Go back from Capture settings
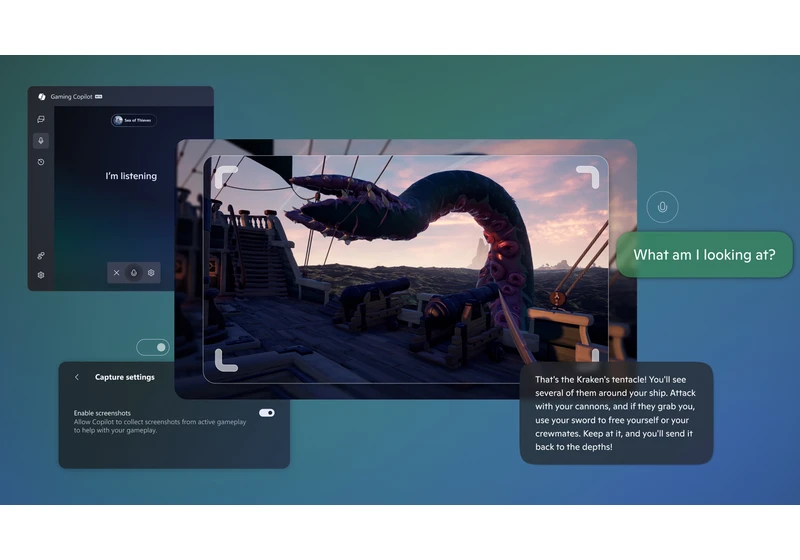 pyautogui.click(x=77, y=377)
